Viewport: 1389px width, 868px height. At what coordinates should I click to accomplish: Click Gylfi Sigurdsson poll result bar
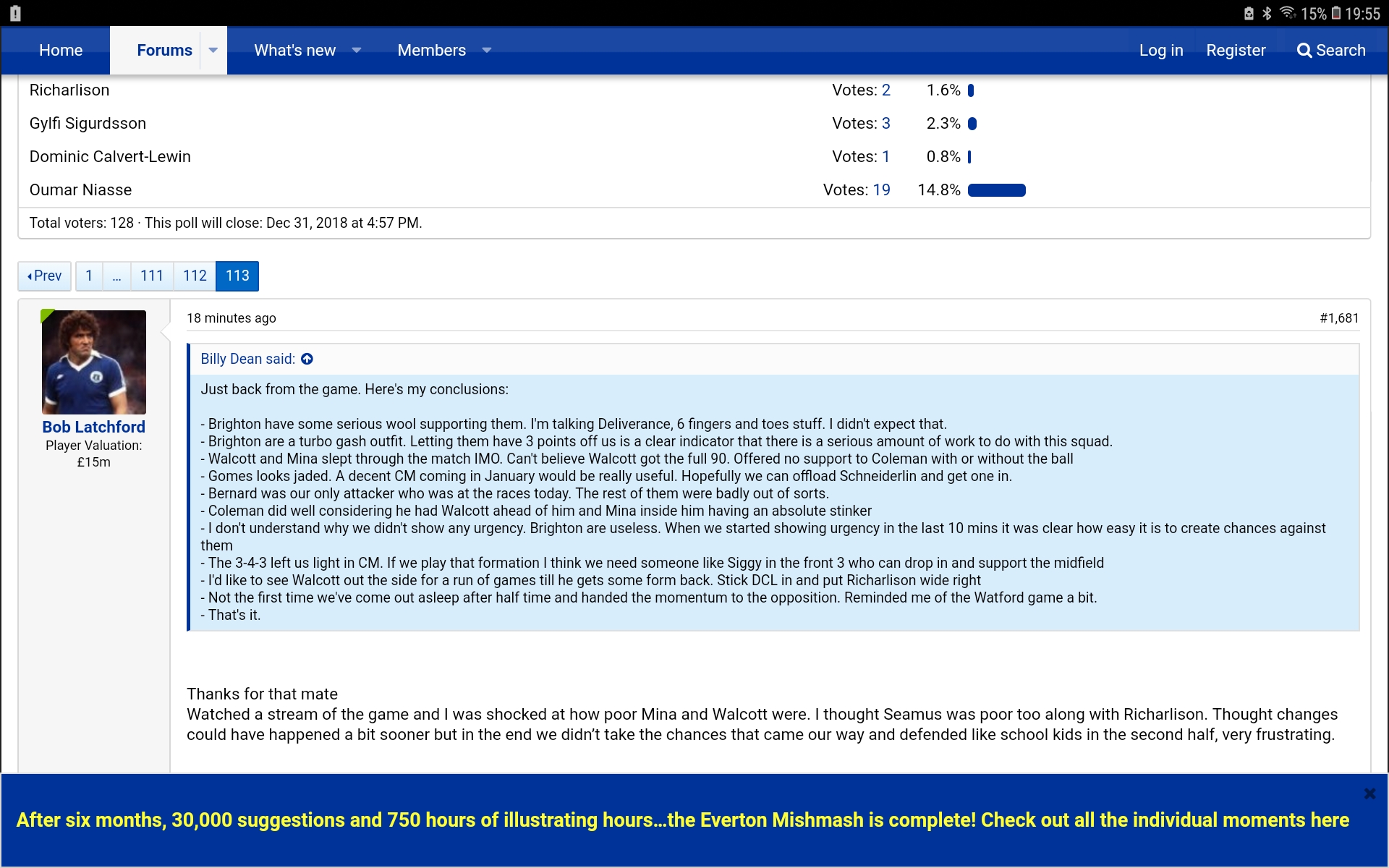972,124
